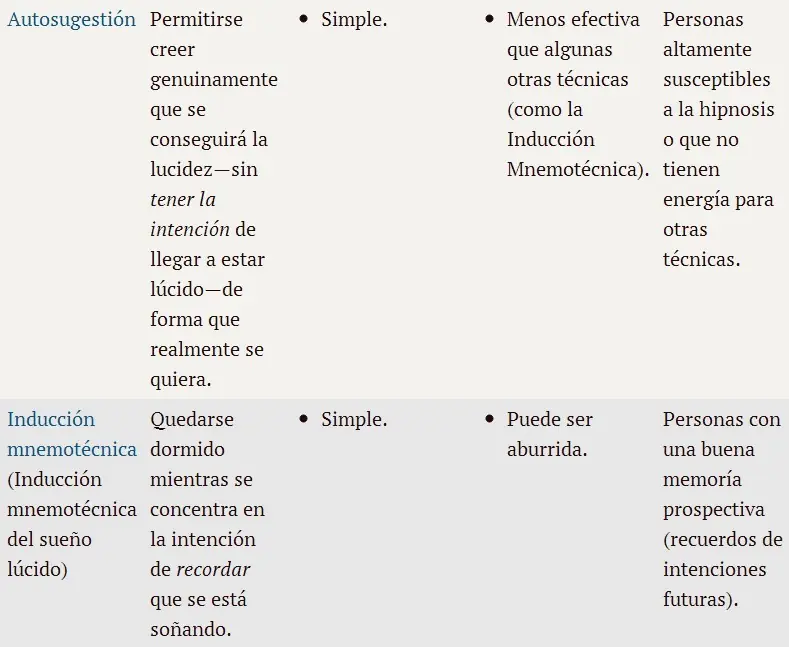
Task: Click the "Puede ser aburrida." text
Action: click(x=549, y=434)
